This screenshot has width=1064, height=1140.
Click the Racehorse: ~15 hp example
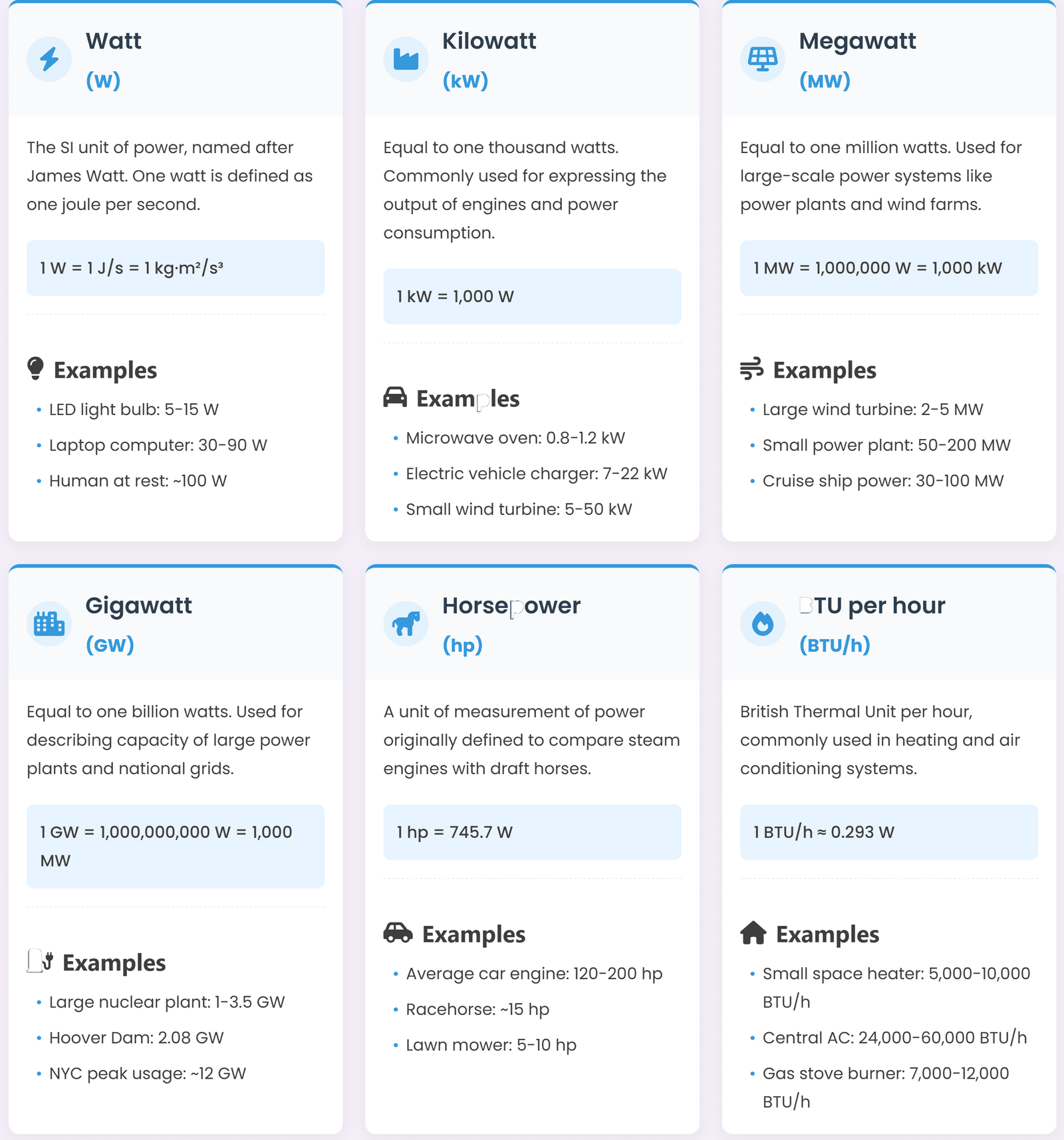[477, 1009]
